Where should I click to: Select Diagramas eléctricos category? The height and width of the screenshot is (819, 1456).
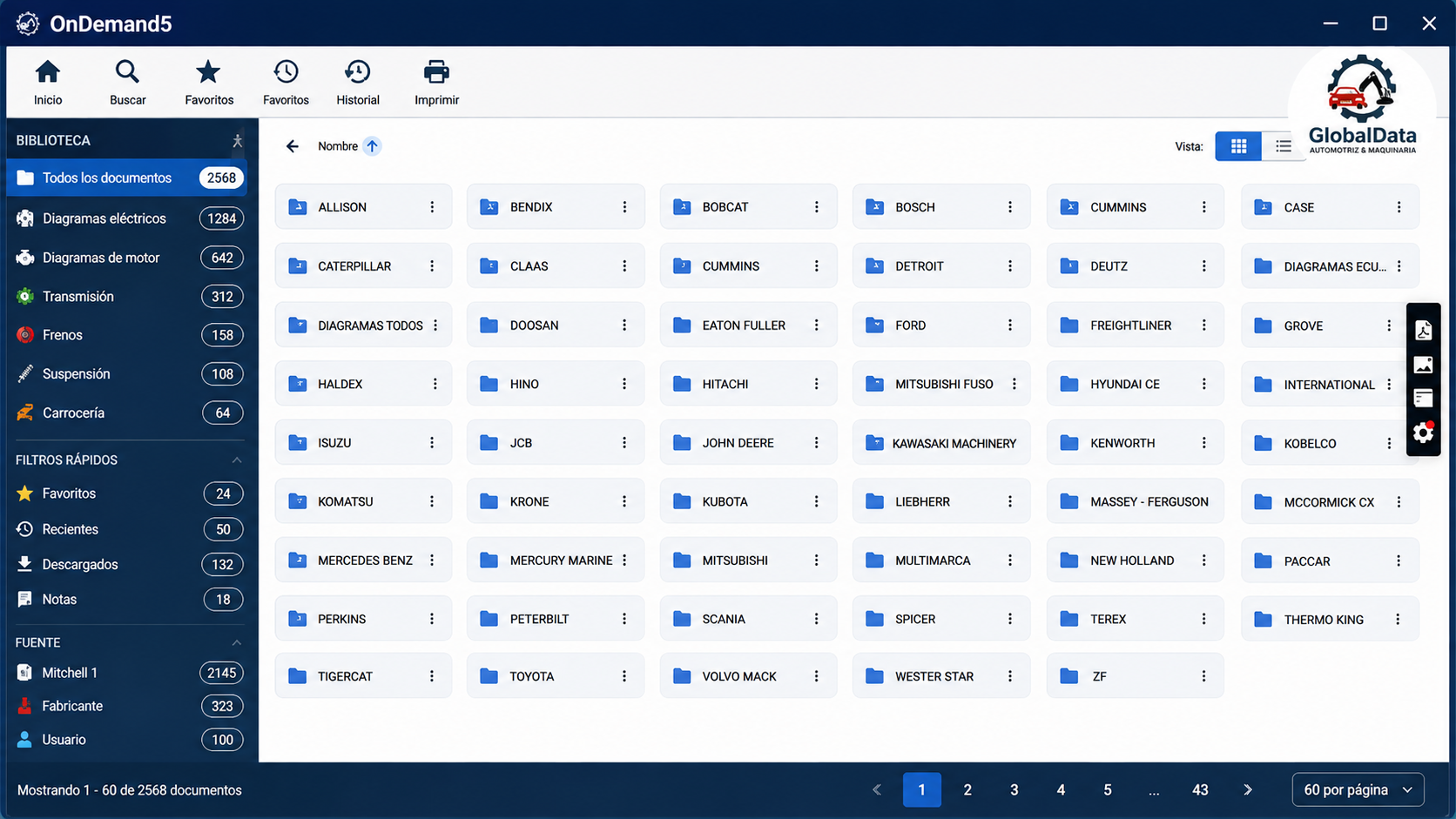(127, 218)
